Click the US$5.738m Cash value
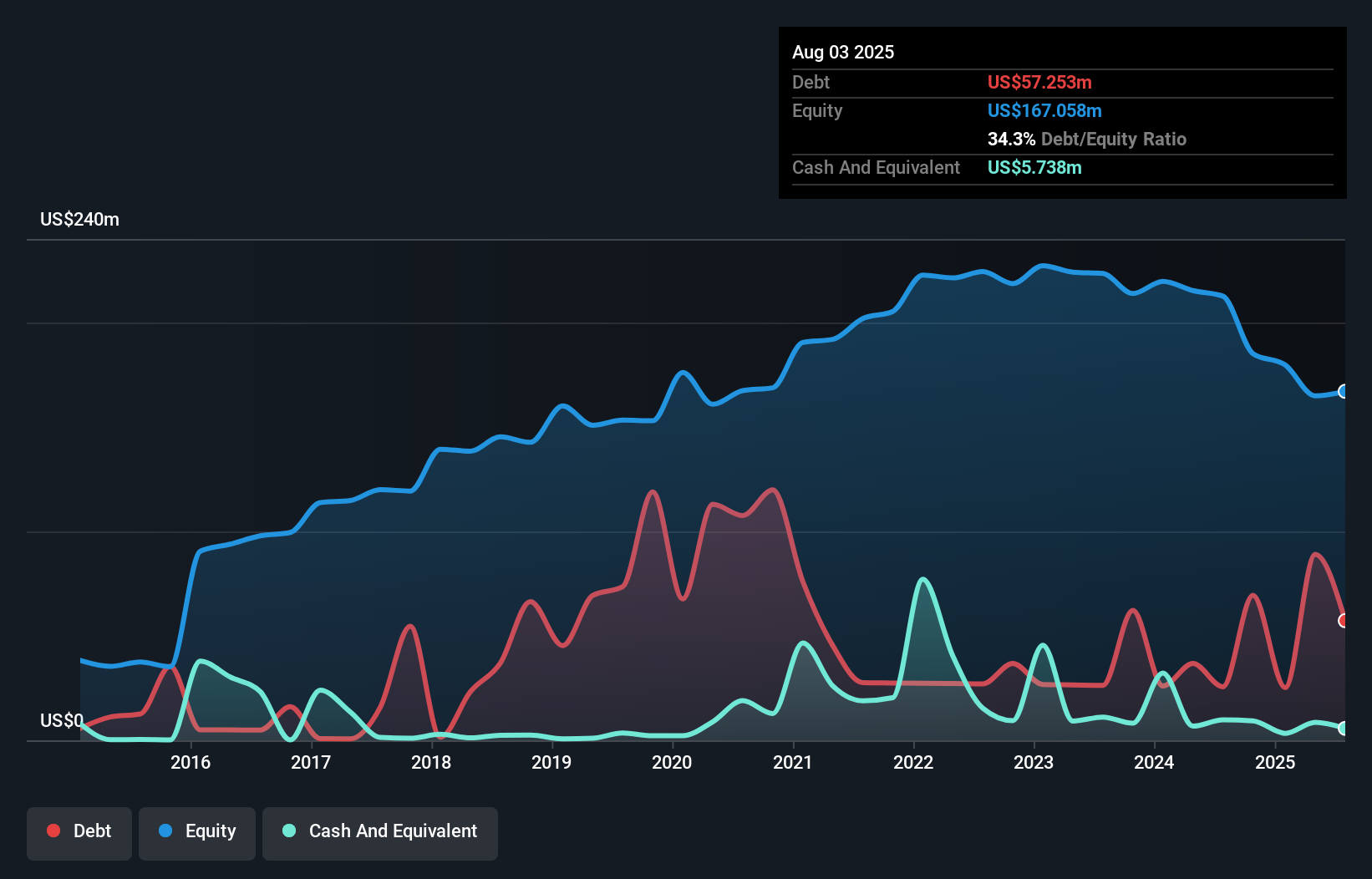Screen dimensions: 1372x879 (x=1034, y=167)
